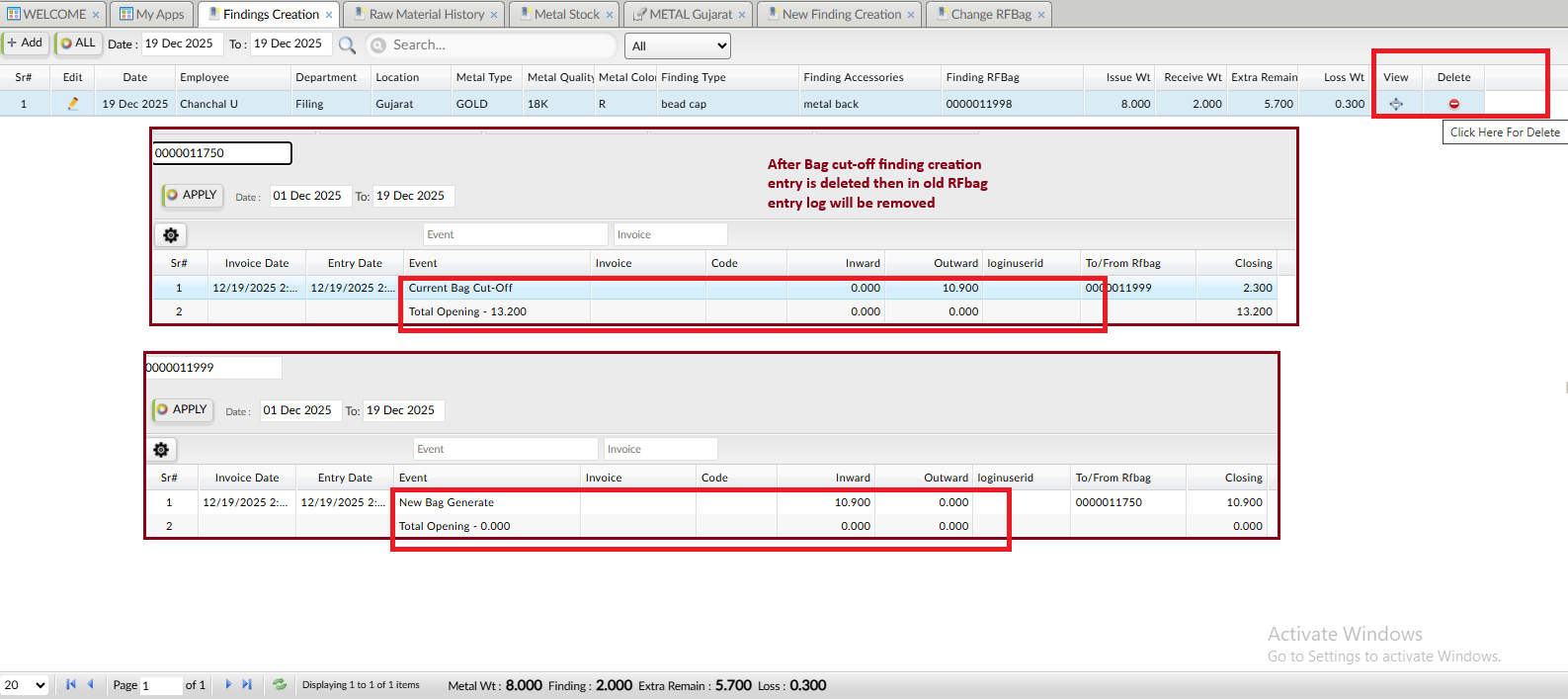Close the Findings Creation tab
Viewport: 1568px width, 699px height.
(x=329, y=15)
